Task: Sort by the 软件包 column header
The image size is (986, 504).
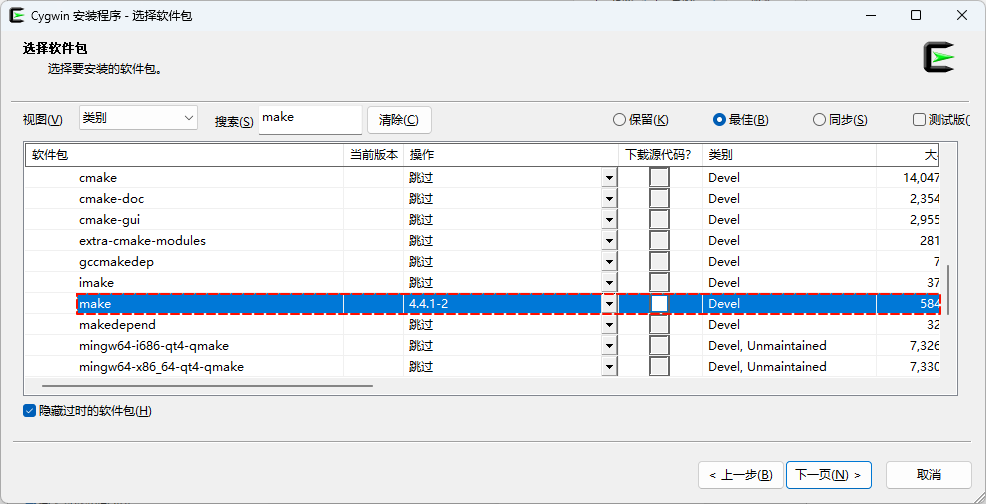Action: 184,155
